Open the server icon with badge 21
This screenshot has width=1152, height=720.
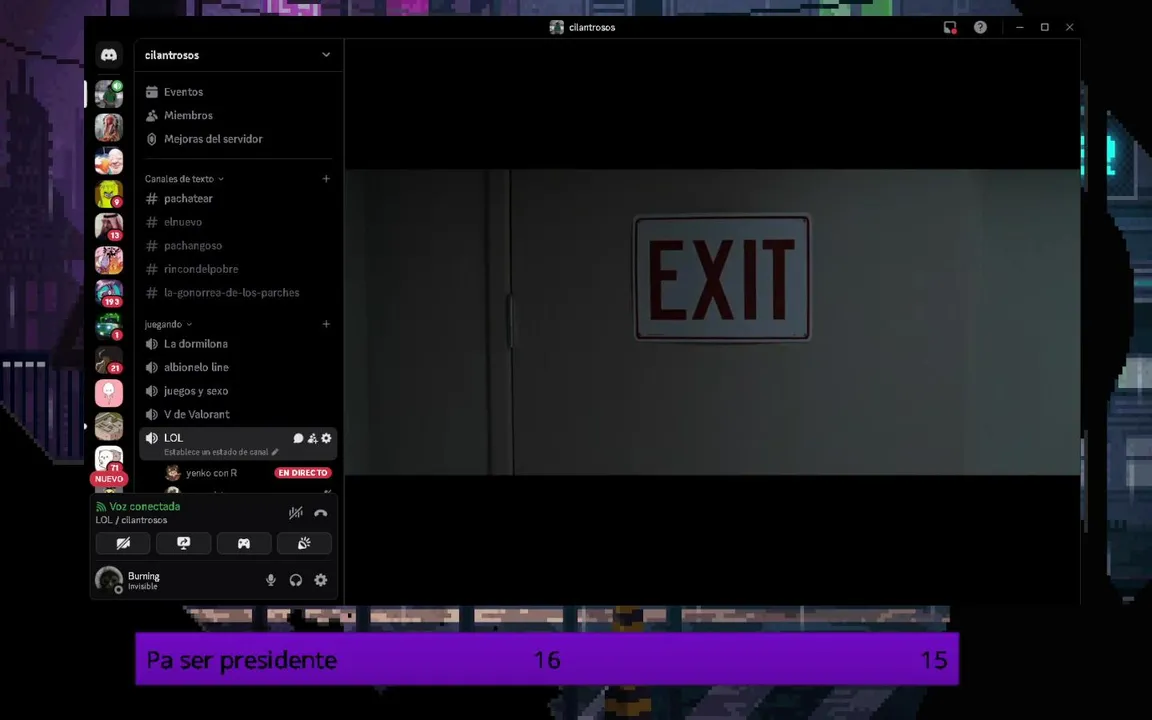pyautogui.click(x=109, y=359)
